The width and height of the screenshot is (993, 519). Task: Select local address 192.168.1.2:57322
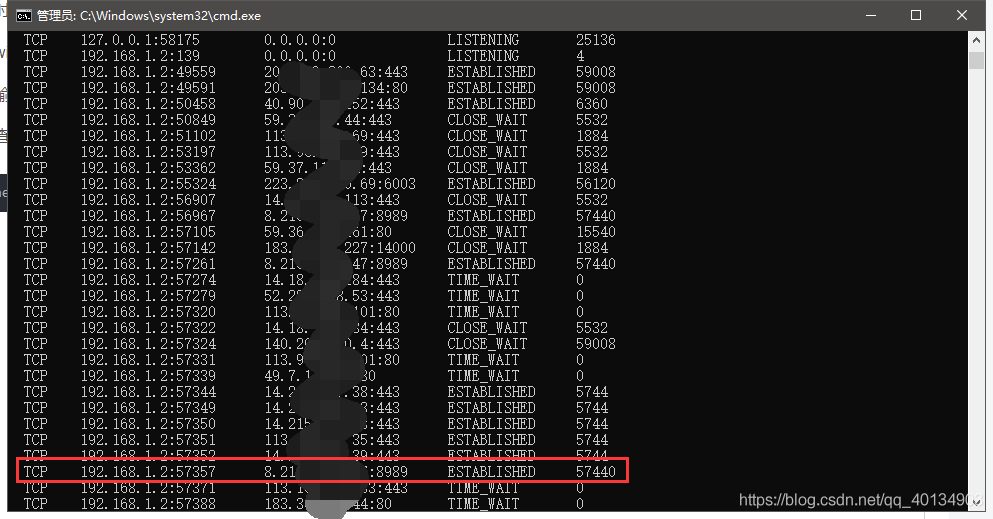[148, 328]
